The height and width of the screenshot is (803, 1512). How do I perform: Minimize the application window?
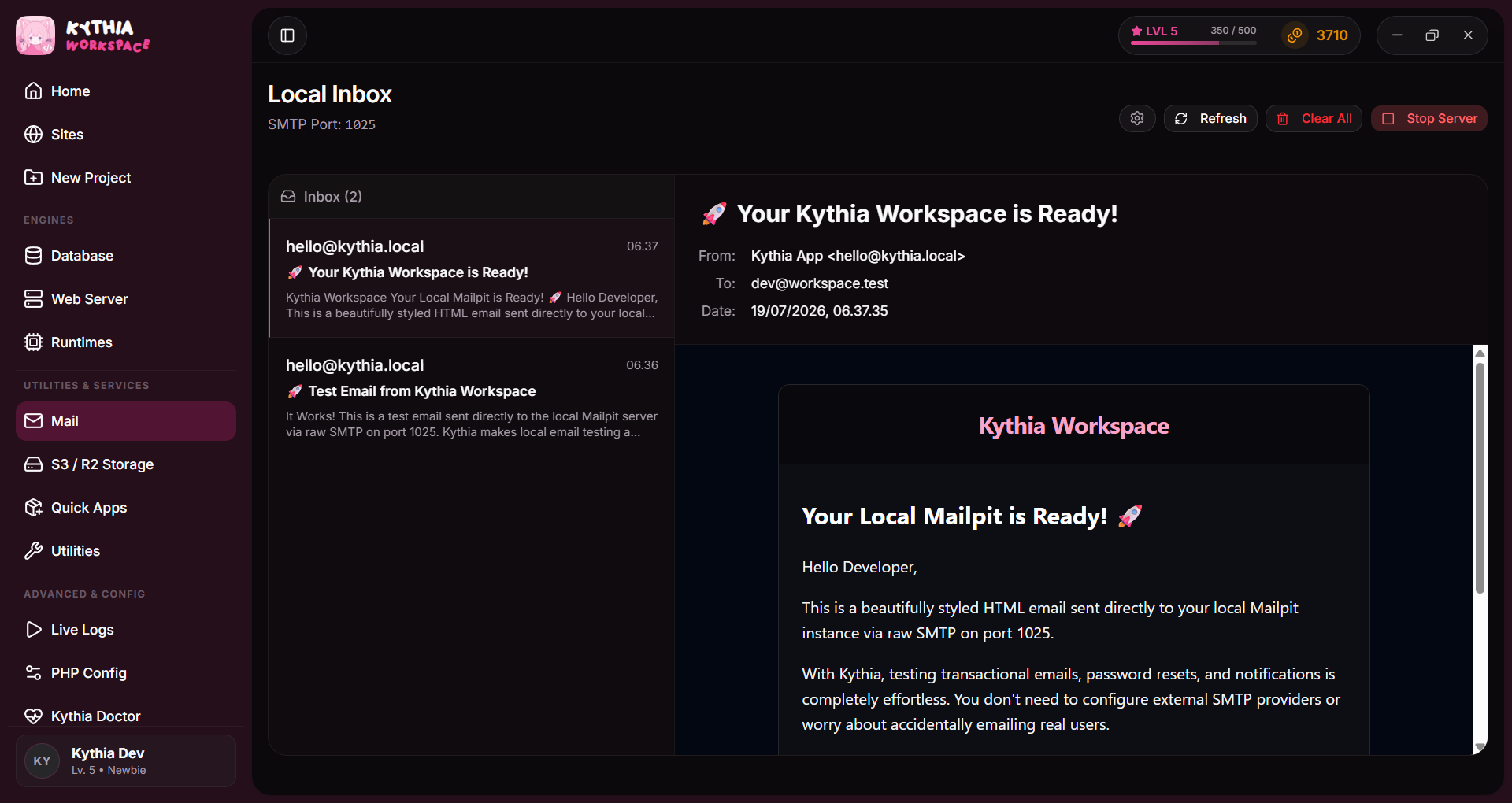pos(1397,35)
